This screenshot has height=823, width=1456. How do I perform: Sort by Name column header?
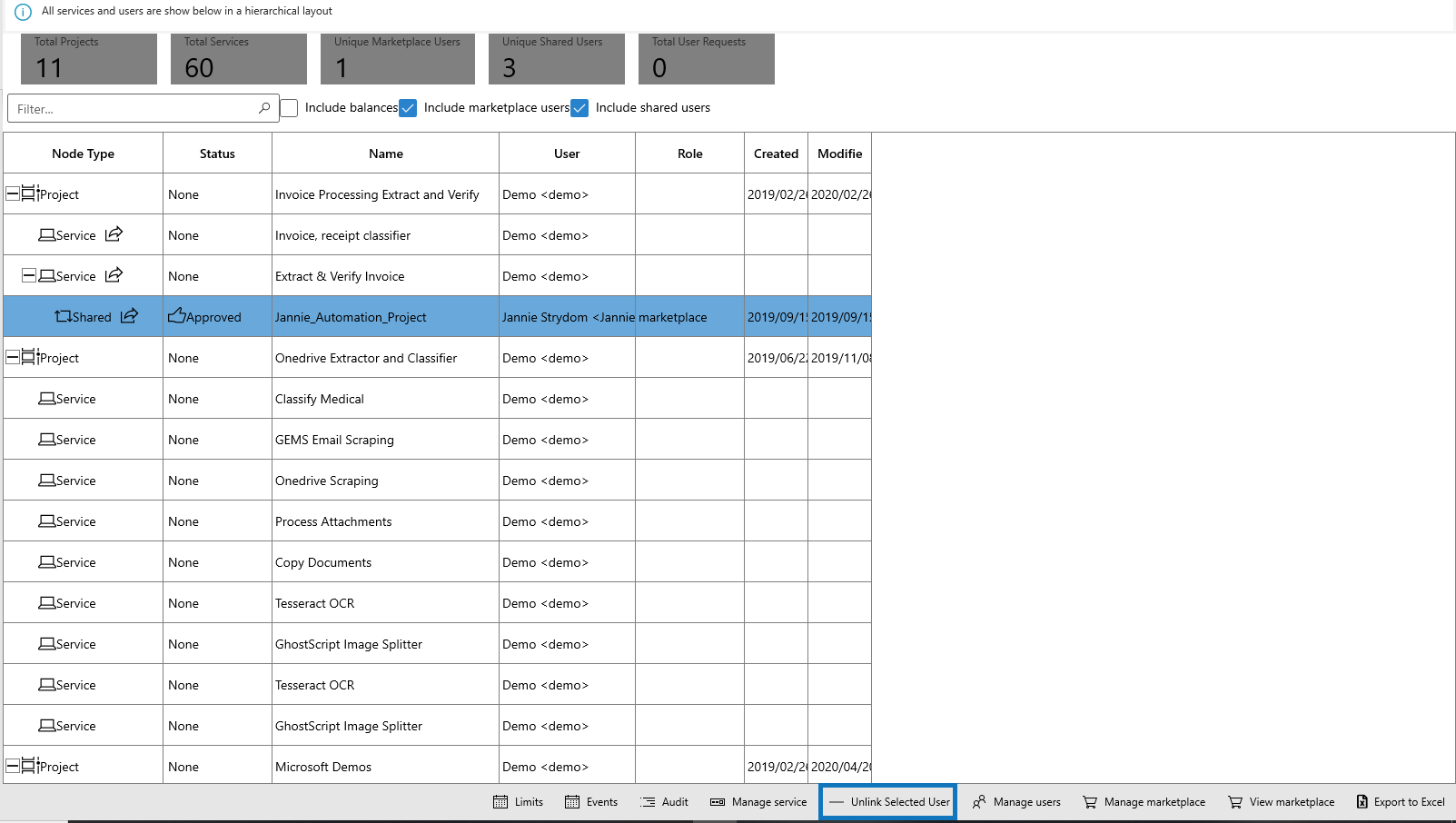(x=386, y=154)
